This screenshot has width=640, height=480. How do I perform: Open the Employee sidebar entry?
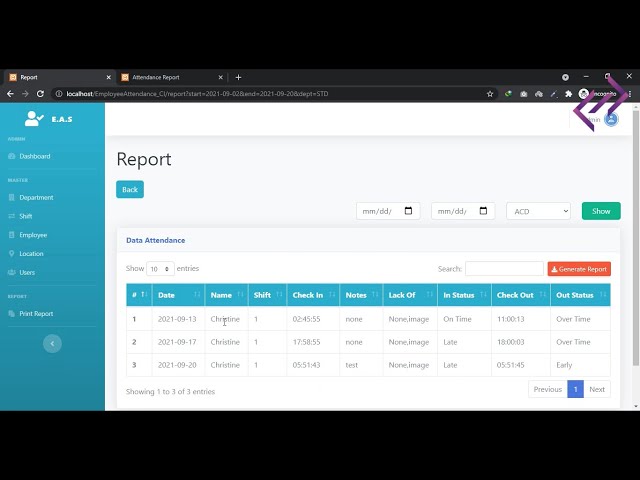[28, 235]
